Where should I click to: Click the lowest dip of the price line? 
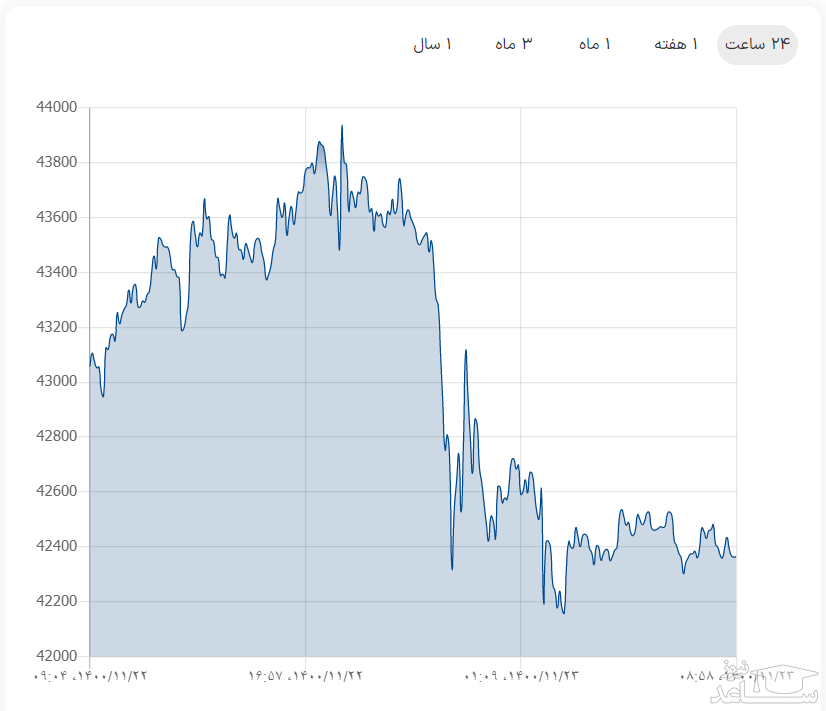tap(564, 612)
